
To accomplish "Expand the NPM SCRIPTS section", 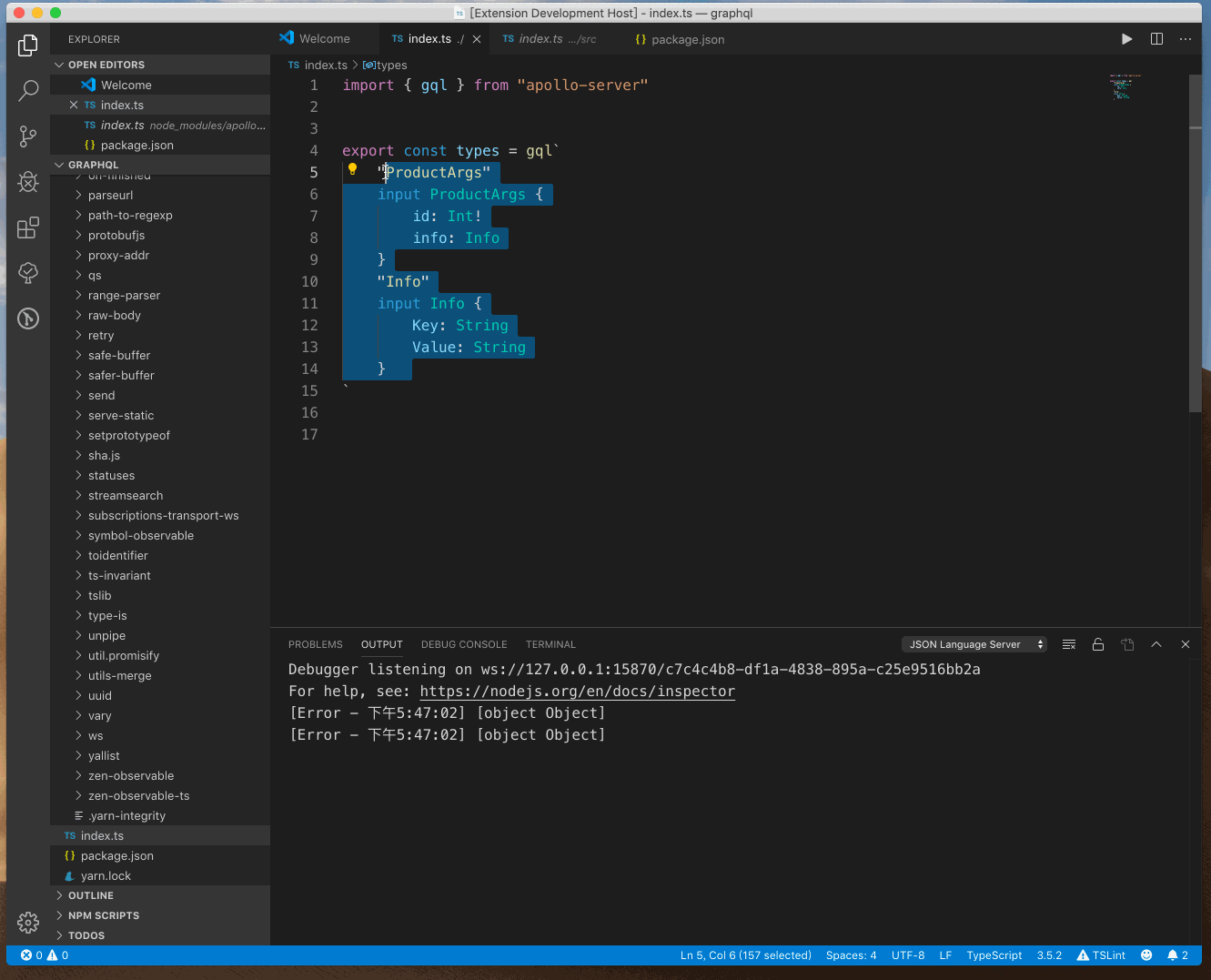I will [x=109, y=915].
